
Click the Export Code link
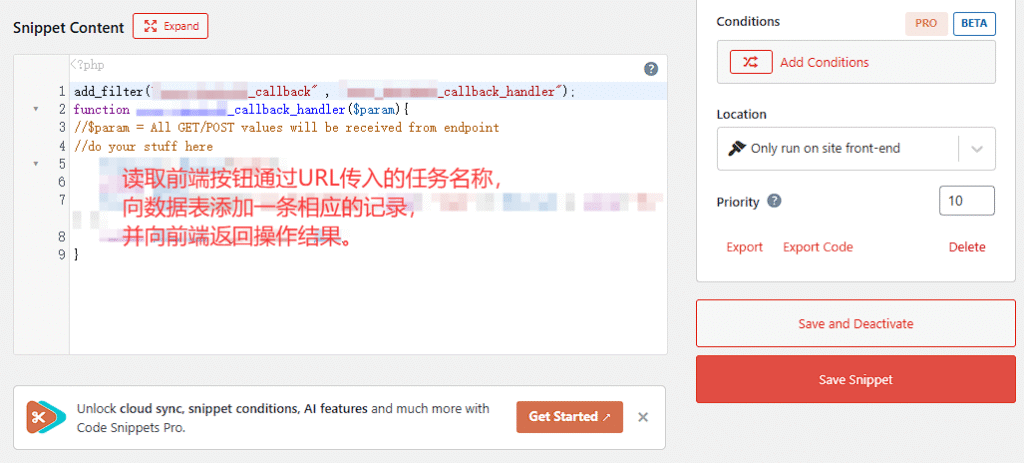[x=817, y=247]
